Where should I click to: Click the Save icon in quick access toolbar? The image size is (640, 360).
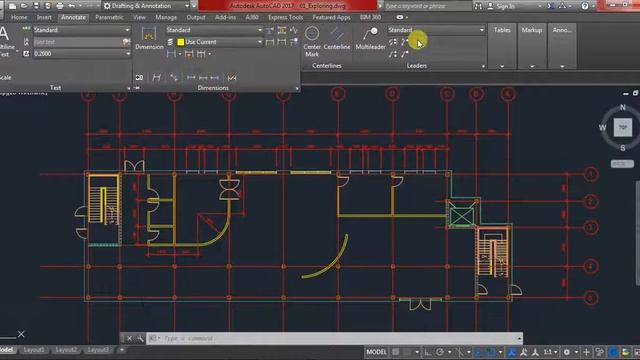[x=36, y=6]
